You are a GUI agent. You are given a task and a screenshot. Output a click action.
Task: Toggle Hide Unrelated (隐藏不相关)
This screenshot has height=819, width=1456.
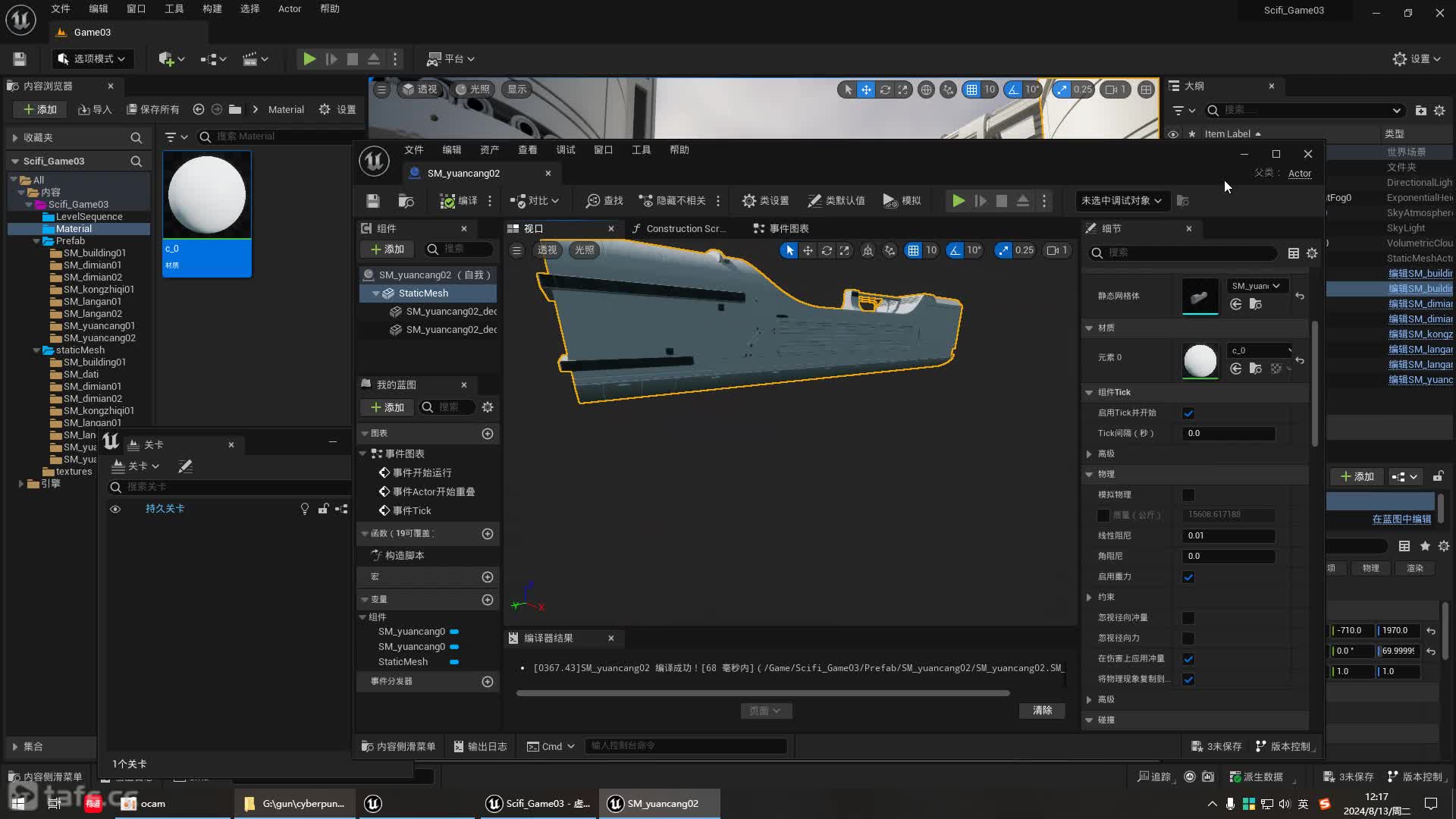[x=673, y=201]
